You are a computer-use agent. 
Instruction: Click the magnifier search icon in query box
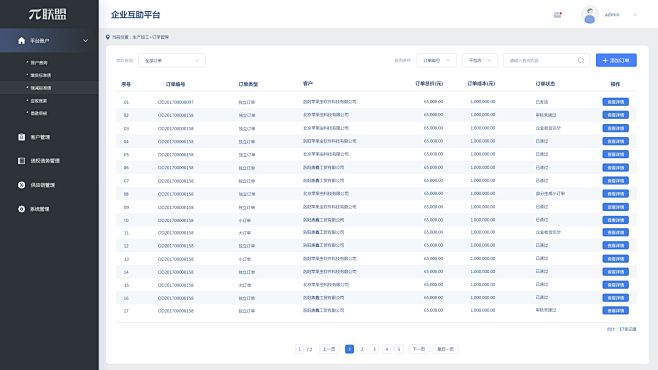click(581, 60)
